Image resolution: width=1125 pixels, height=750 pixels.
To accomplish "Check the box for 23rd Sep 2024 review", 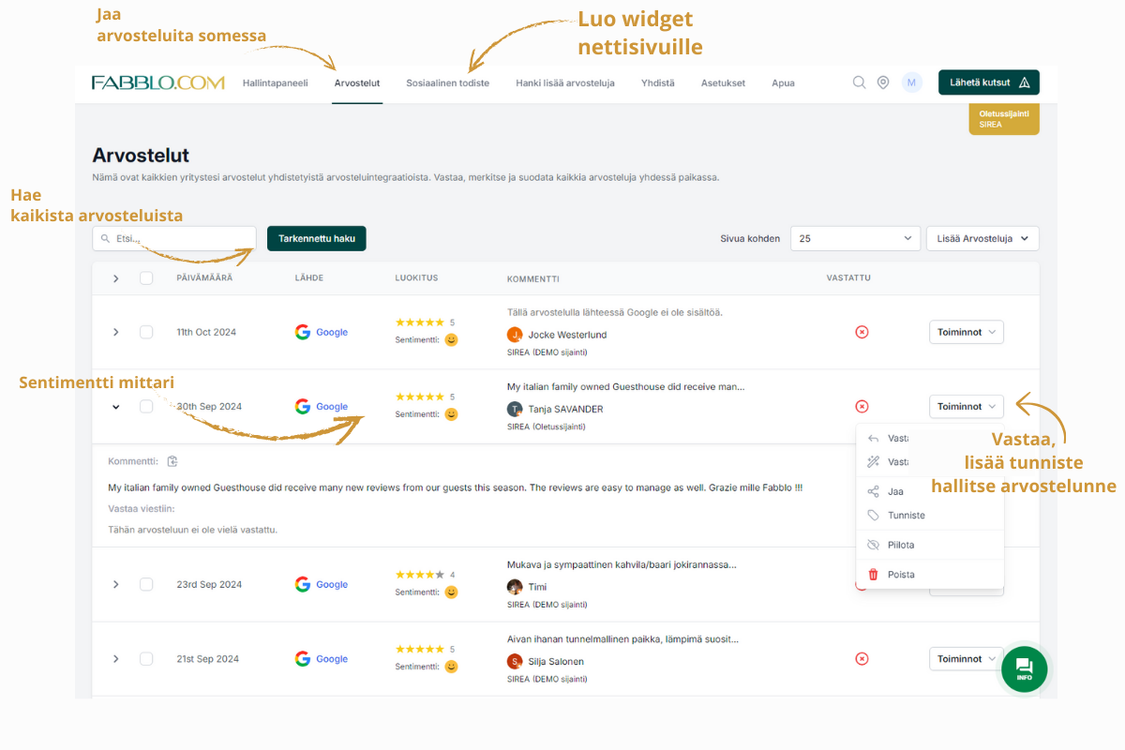I will click(x=146, y=584).
